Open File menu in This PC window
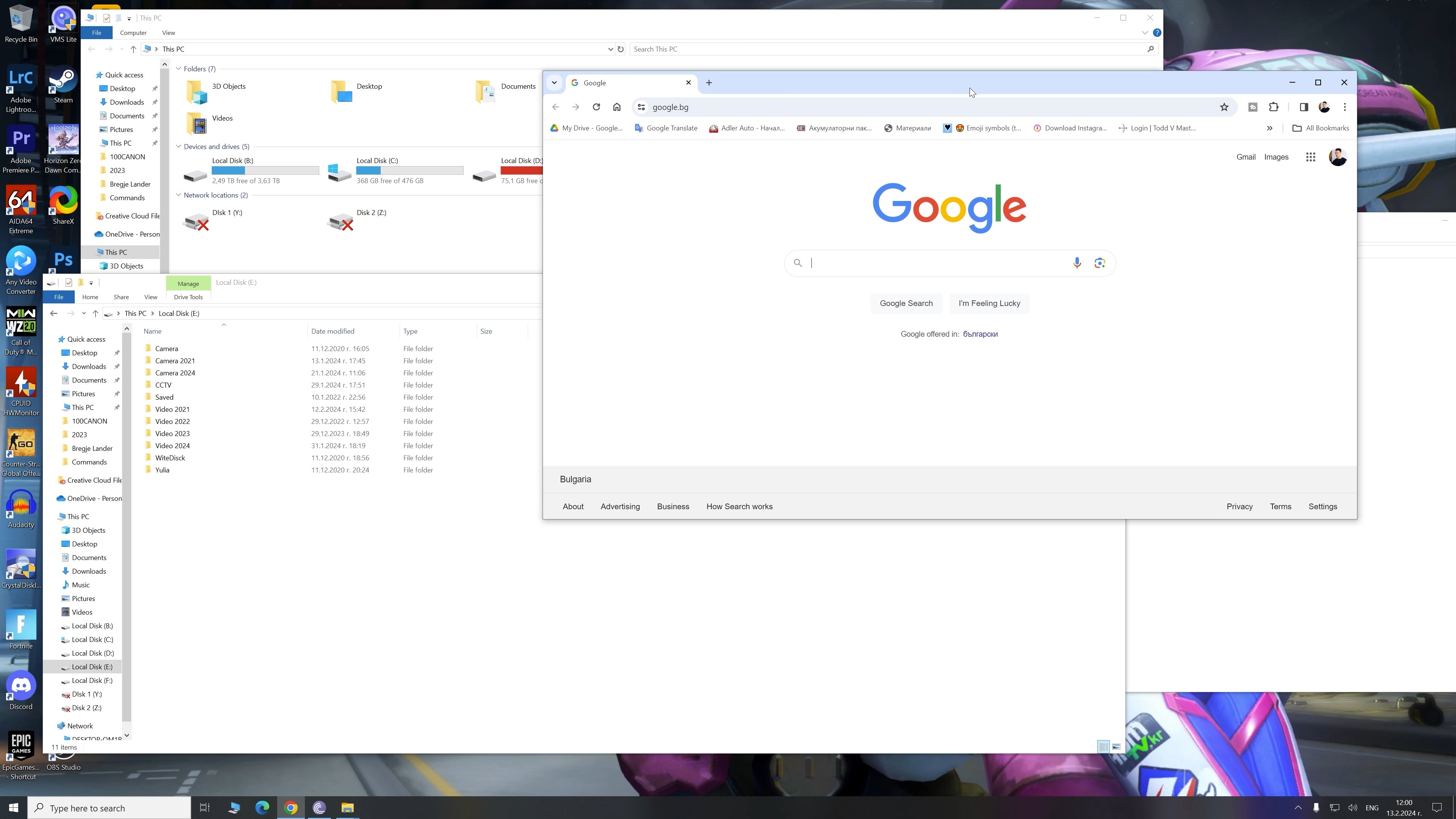This screenshot has width=1456, height=819. coord(97,33)
